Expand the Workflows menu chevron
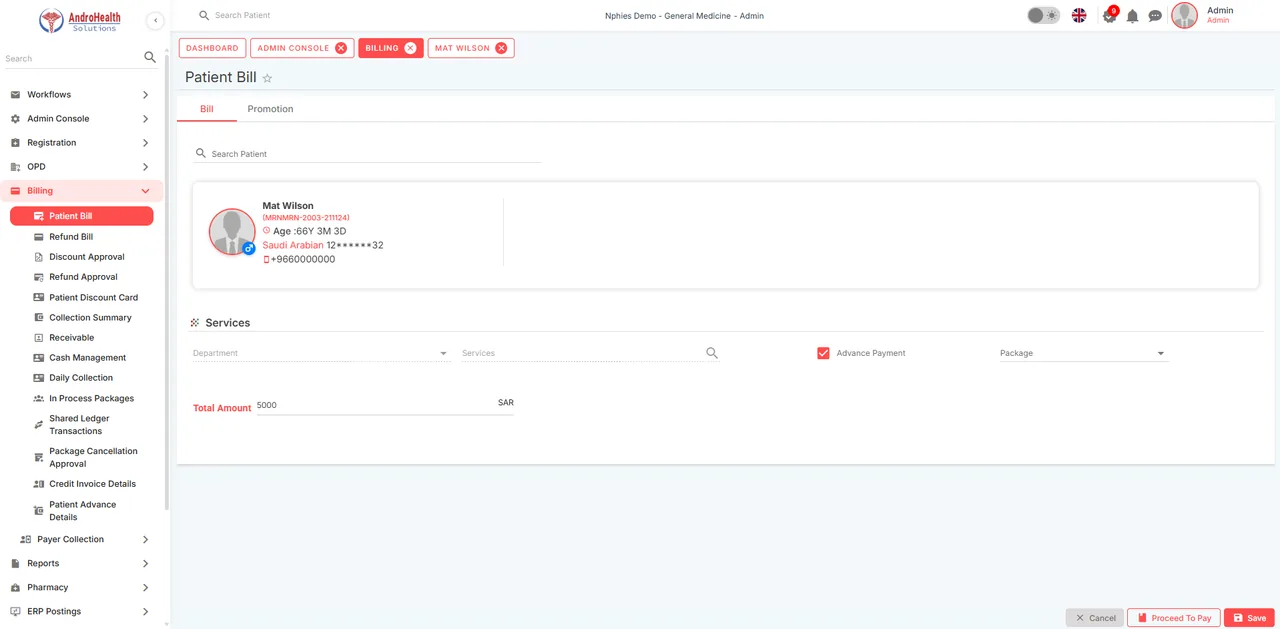Image resolution: width=1280 pixels, height=629 pixels. tap(145, 95)
